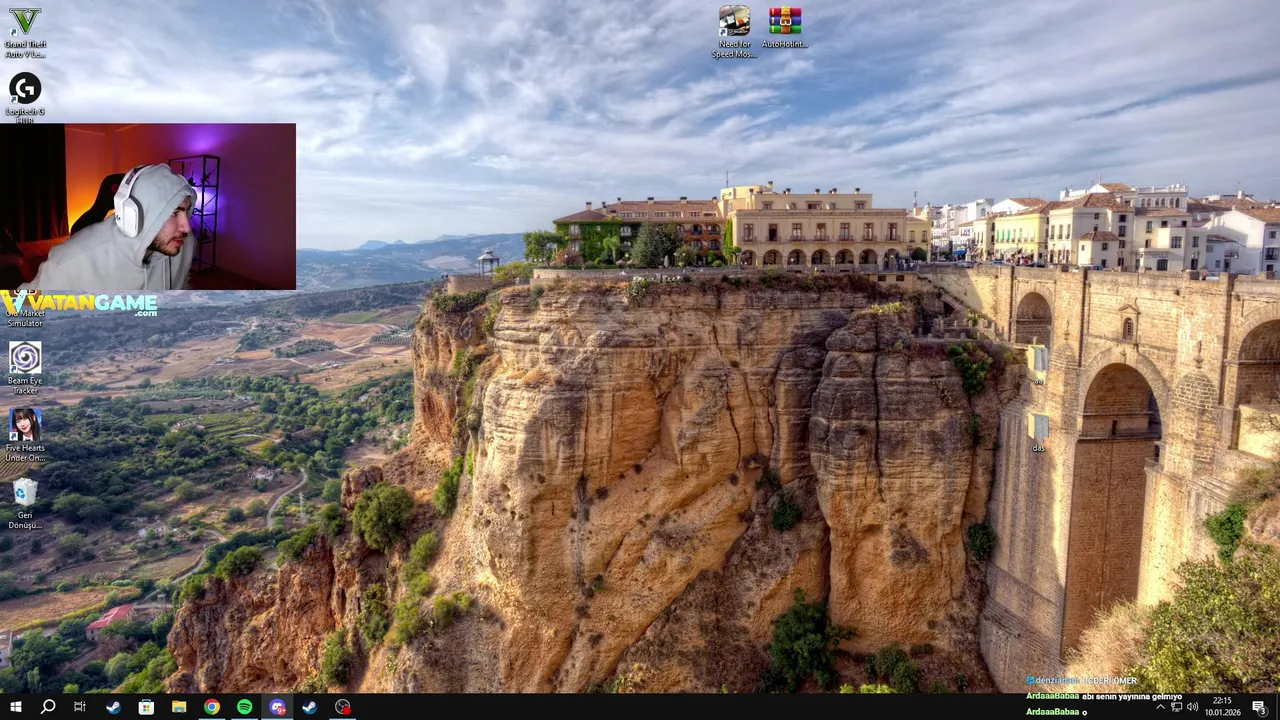Open the Geri Dönüşüm recycle bin icon
Viewport: 1280px width, 720px height.
pos(25,503)
